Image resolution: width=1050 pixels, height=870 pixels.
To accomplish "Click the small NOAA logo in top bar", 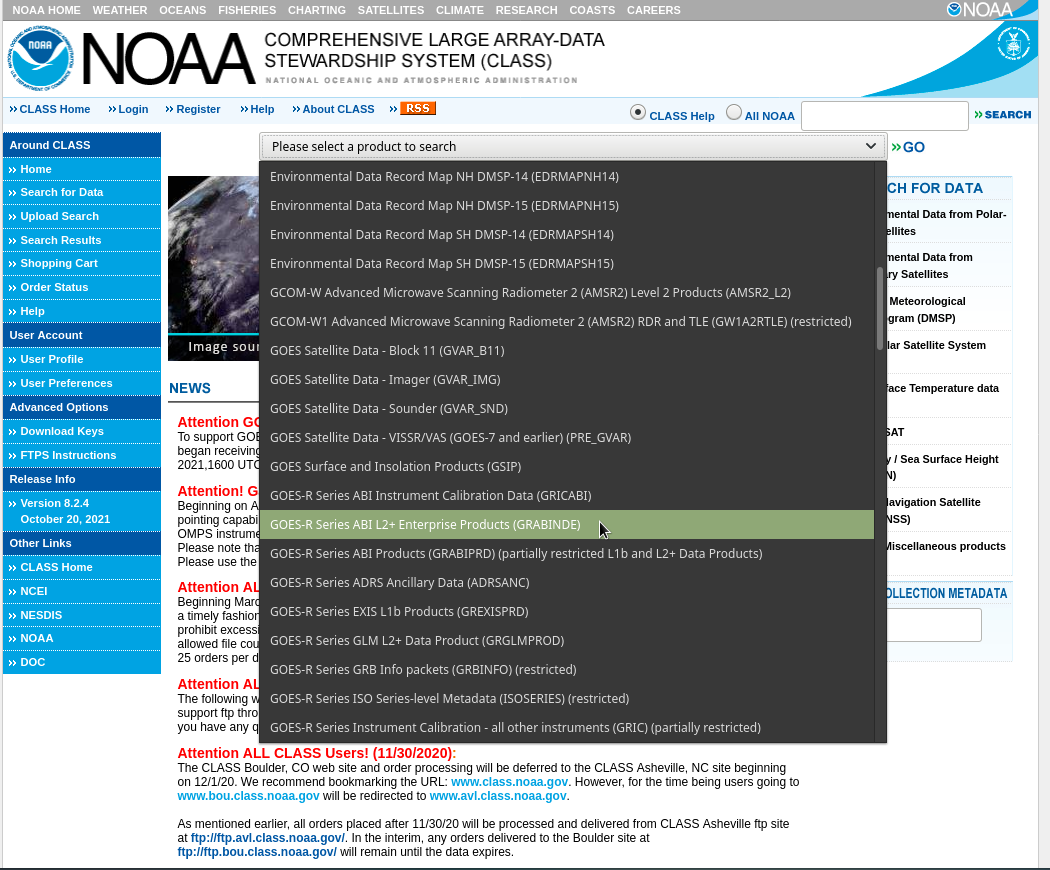I will (980, 9).
